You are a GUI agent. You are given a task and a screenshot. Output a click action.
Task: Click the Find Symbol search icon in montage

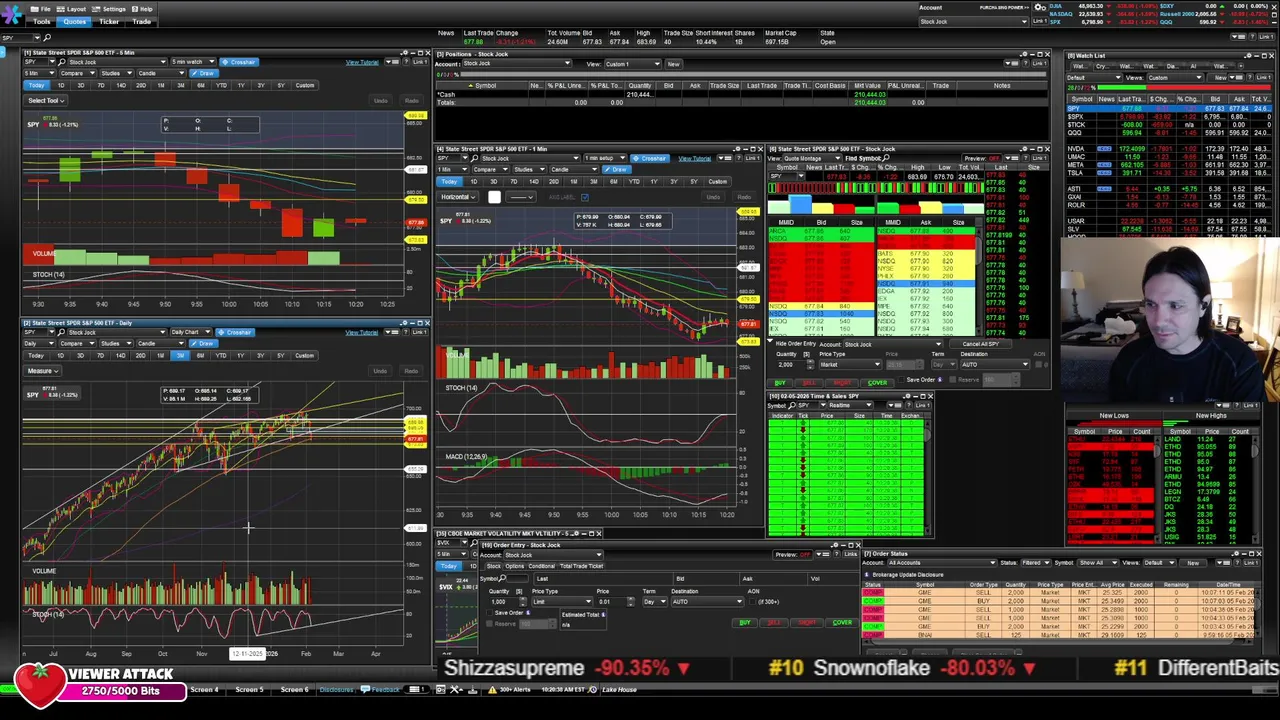[887, 158]
